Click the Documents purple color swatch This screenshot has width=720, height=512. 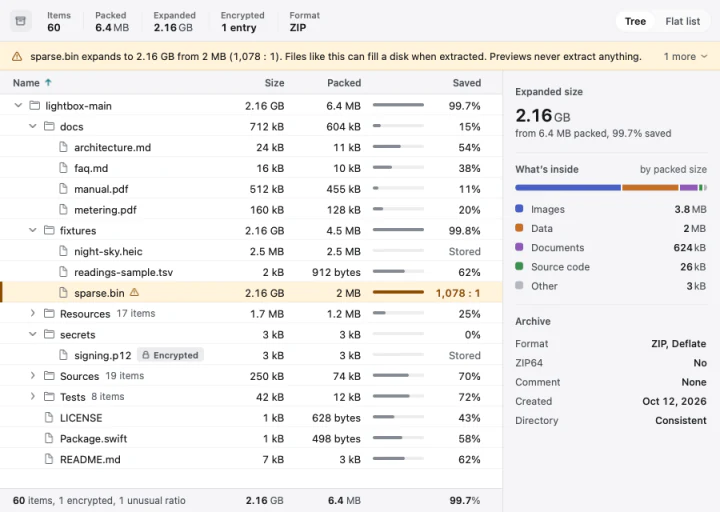[519, 247]
